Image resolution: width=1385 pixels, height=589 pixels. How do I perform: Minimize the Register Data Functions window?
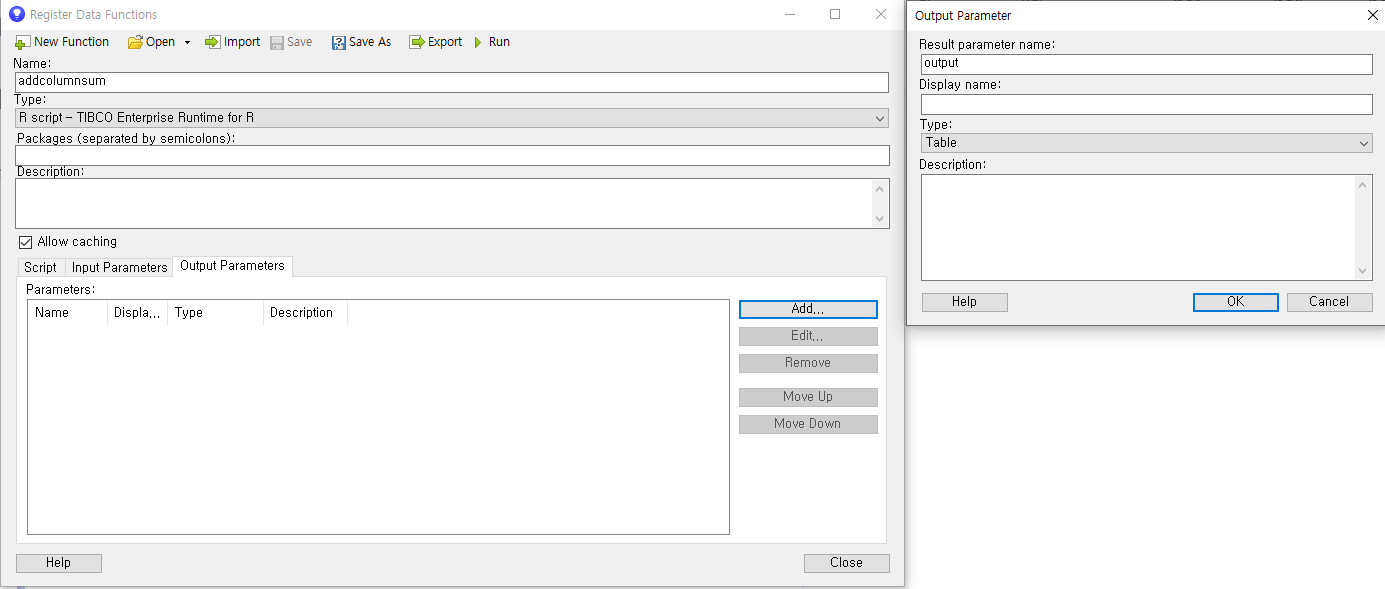click(790, 14)
